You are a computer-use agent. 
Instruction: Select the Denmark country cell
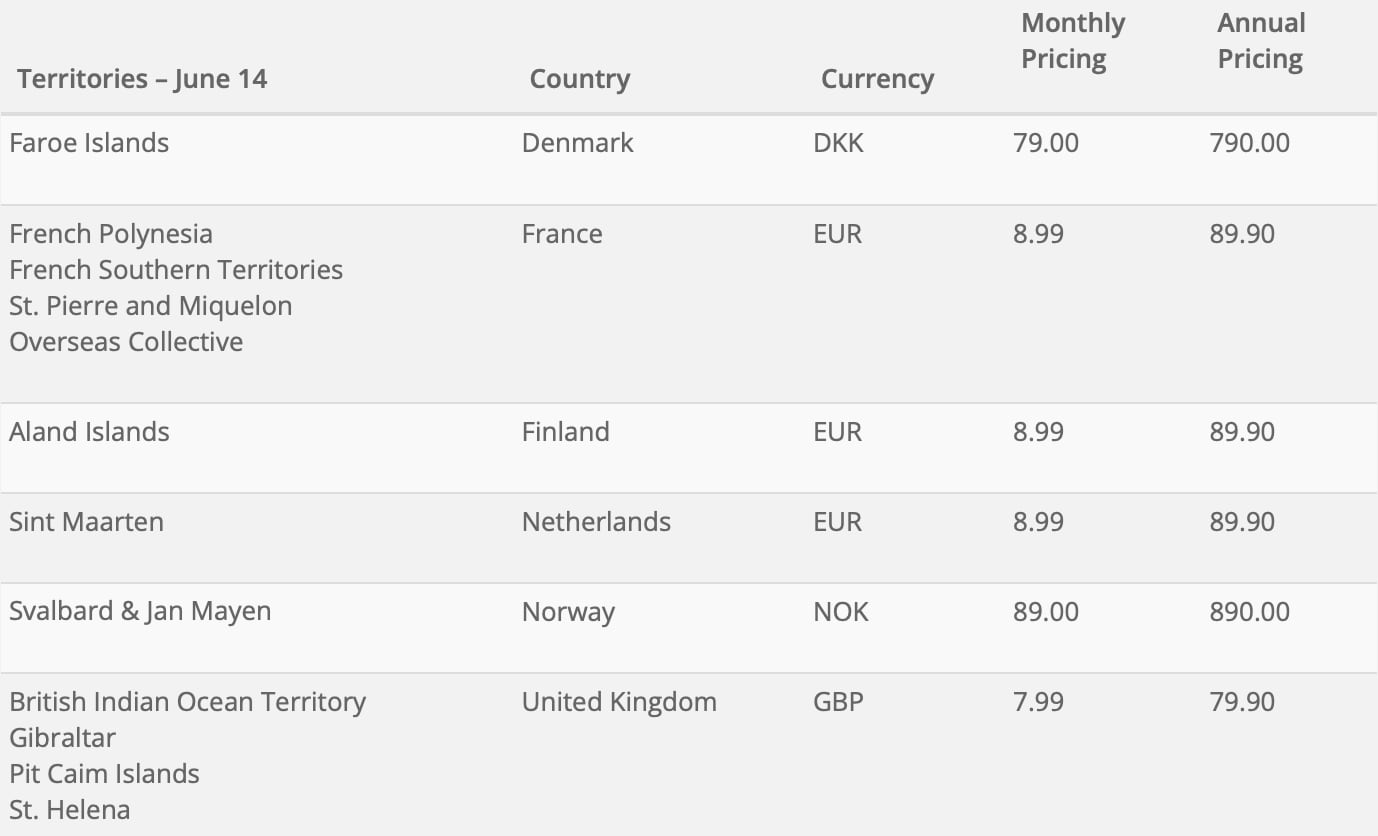[x=577, y=143]
